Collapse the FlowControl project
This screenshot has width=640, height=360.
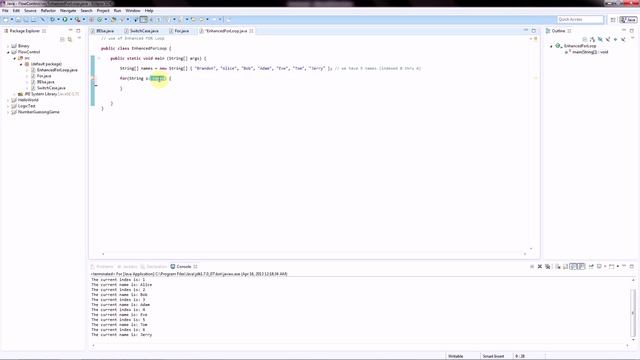pos(8,52)
